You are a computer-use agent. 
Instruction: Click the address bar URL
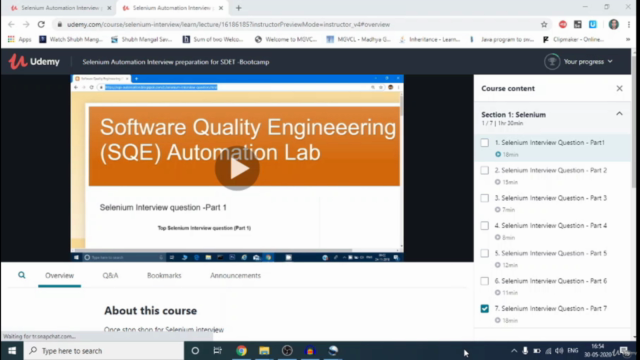[x=228, y=24]
